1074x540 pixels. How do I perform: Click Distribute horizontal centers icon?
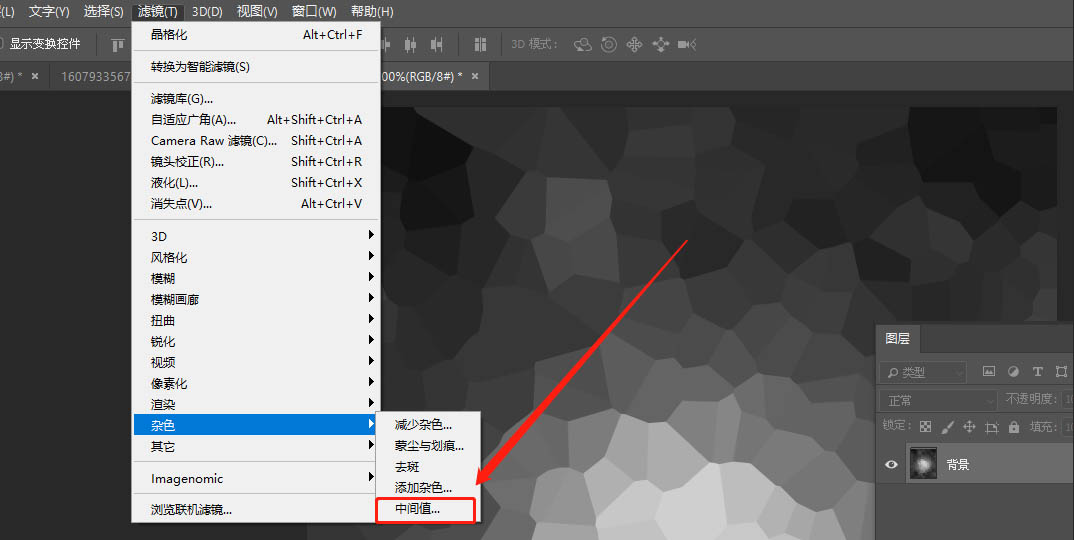(410, 45)
